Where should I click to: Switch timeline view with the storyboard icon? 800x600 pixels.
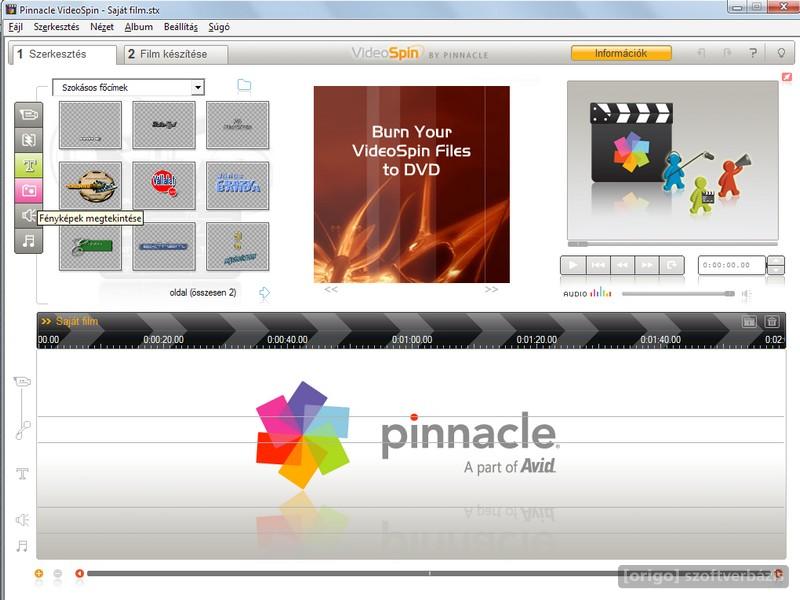749,321
